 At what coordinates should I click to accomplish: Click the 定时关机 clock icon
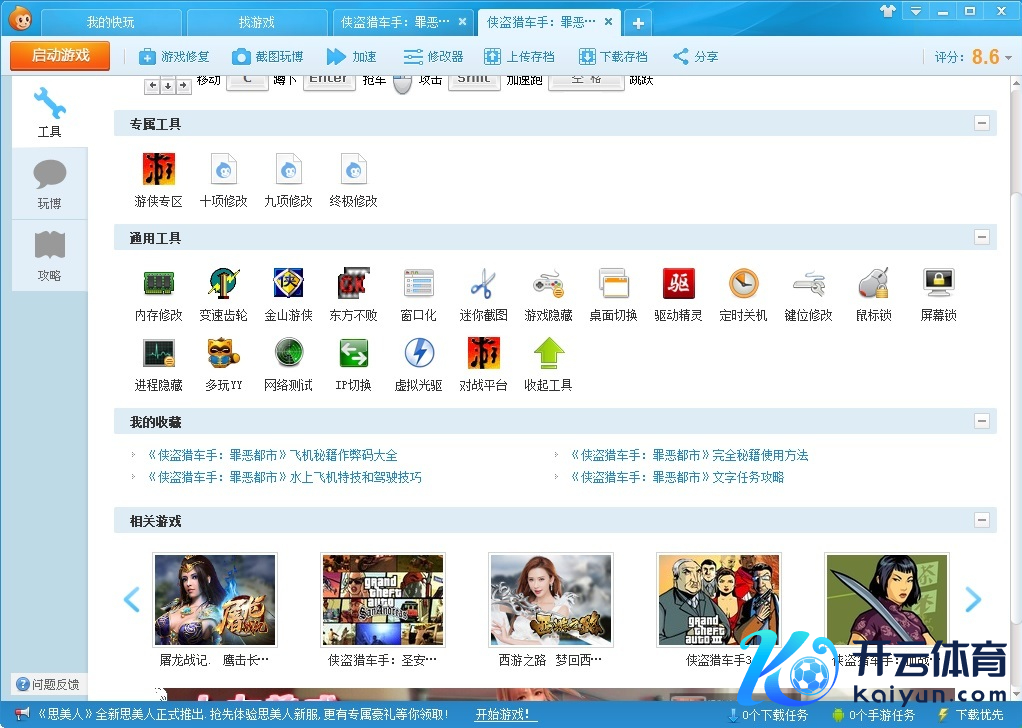point(743,284)
